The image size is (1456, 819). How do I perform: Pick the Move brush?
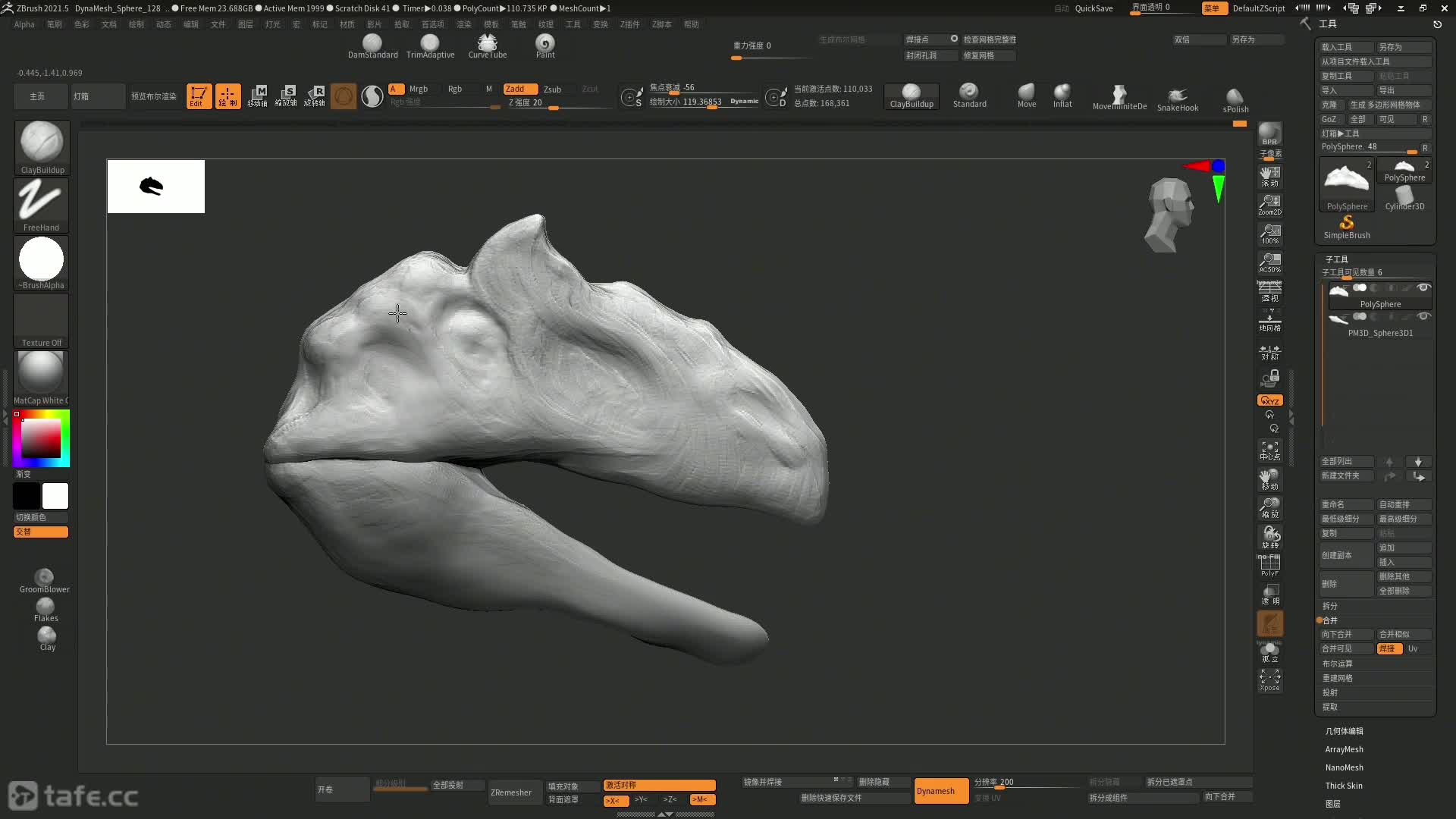[x=1027, y=96]
